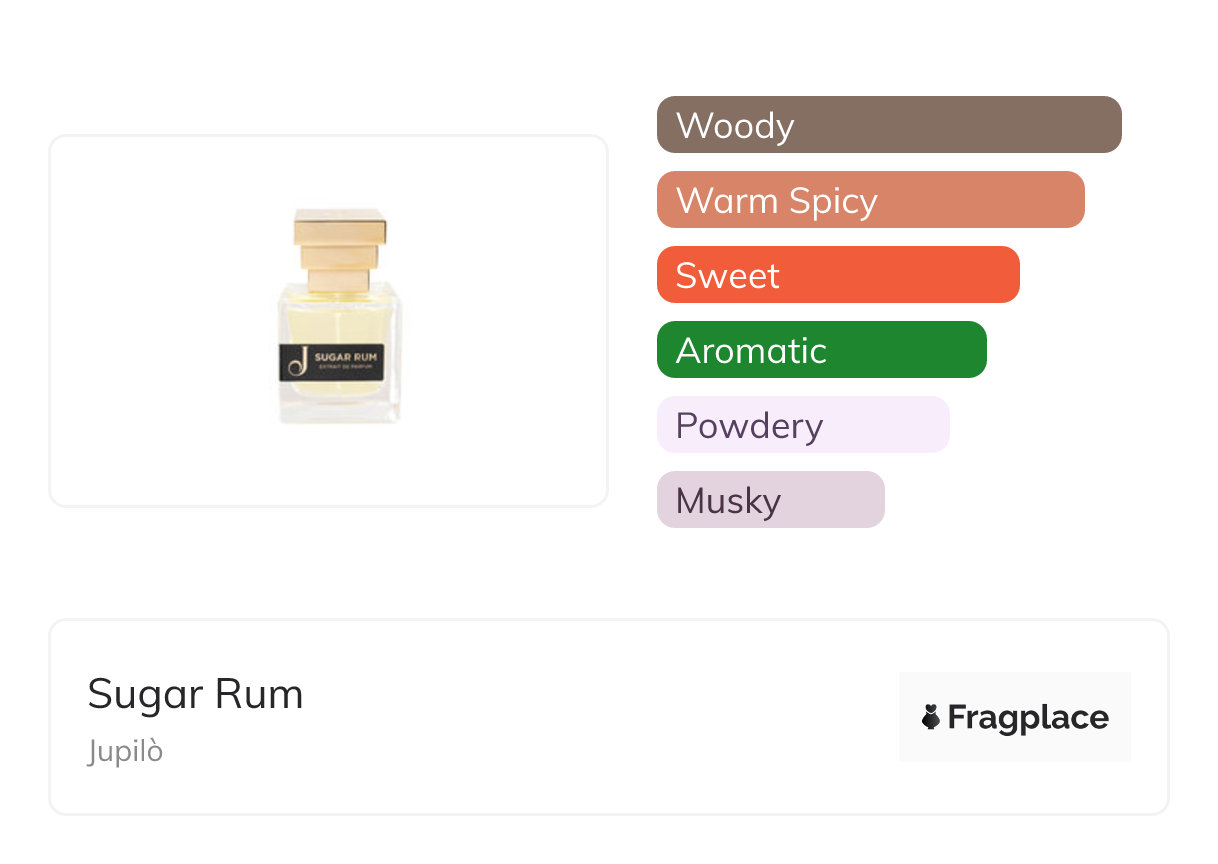Image resolution: width=1218 pixels, height=864 pixels.
Task: Click the "Musky" text label
Action: (x=728, y=501)
